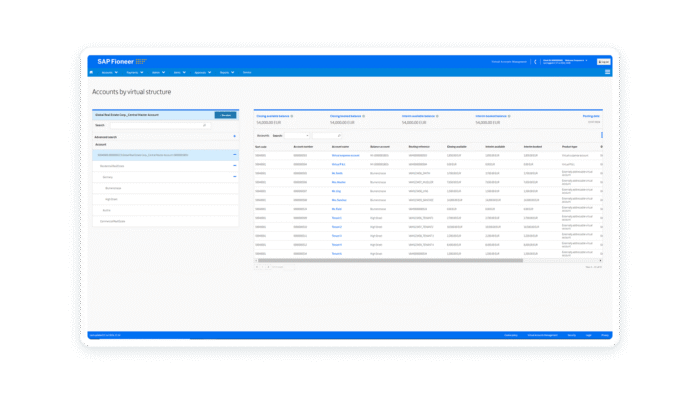700x394 pixels.
Task: Click the horizontal scrollbar's right arrow
Action: [x=600, y=261]
